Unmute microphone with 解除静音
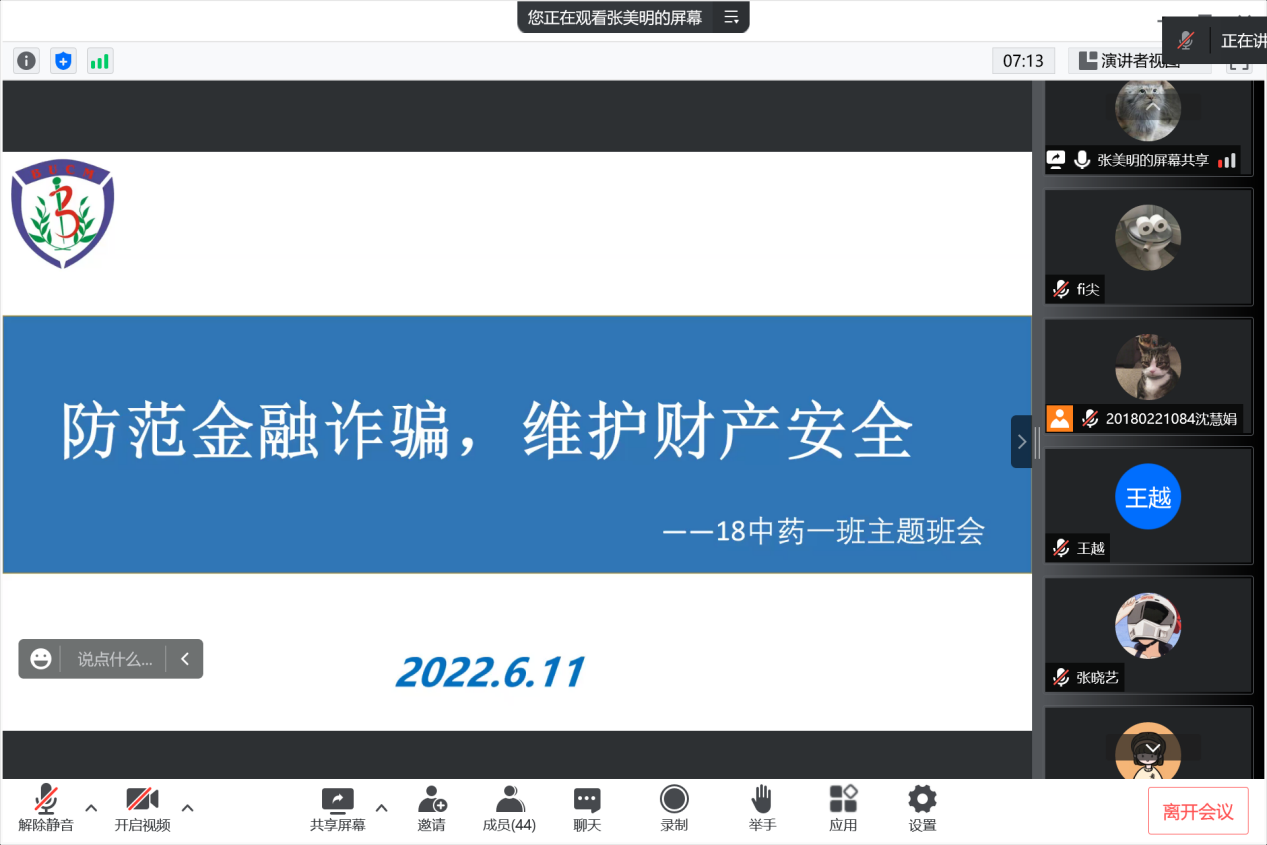This screenshot has width=1267, height=845. 46,808
